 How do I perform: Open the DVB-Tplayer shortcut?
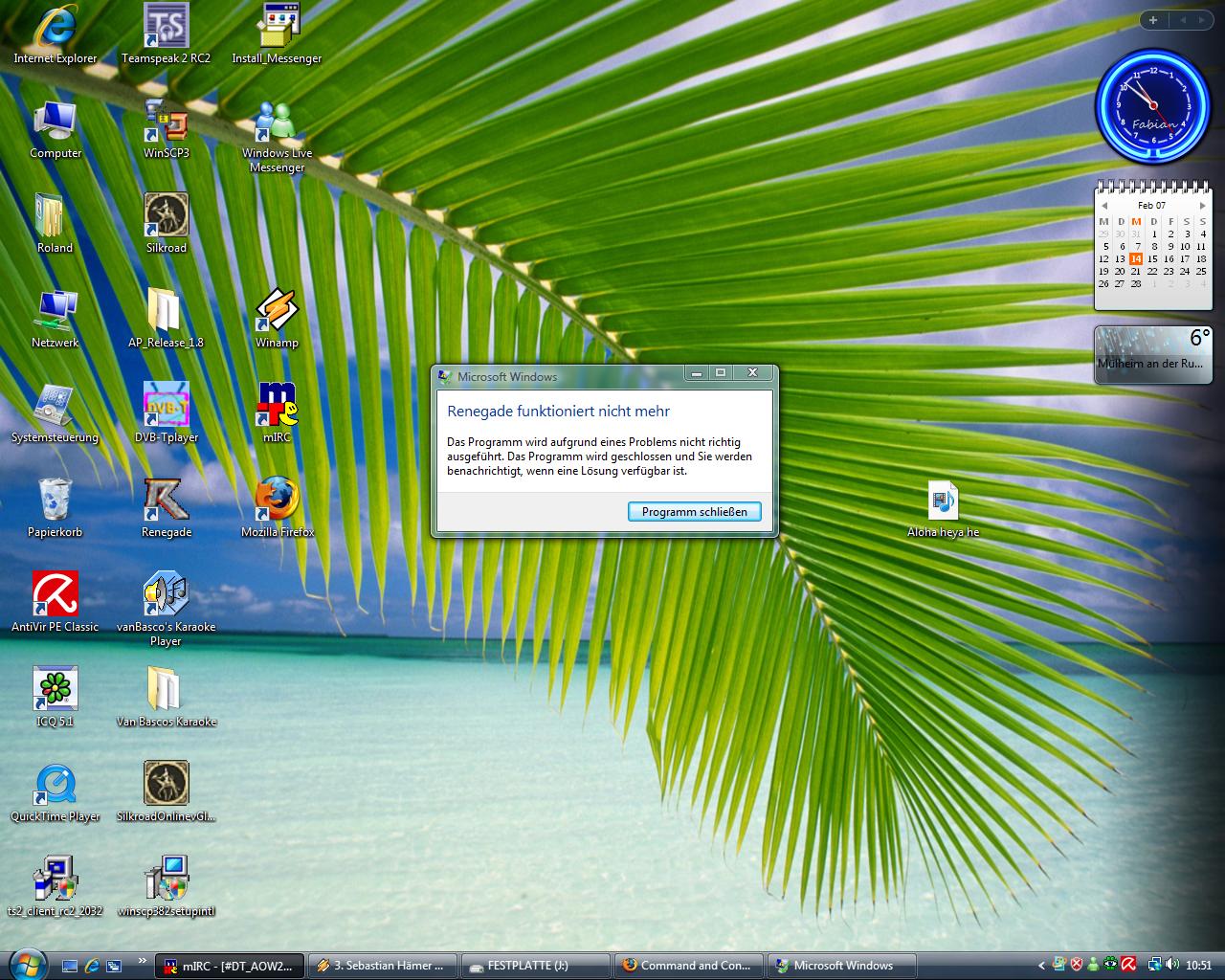pos(167,407)
